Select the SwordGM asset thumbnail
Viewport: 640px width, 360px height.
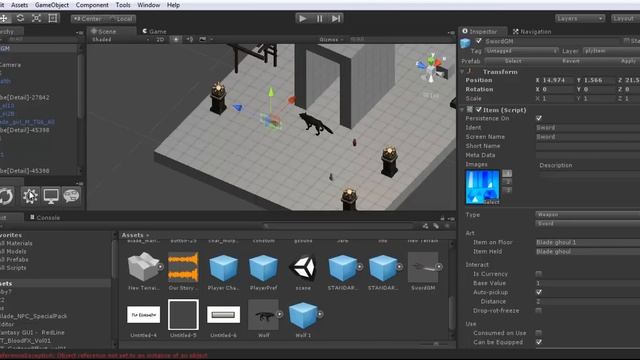tap(423, 267)
